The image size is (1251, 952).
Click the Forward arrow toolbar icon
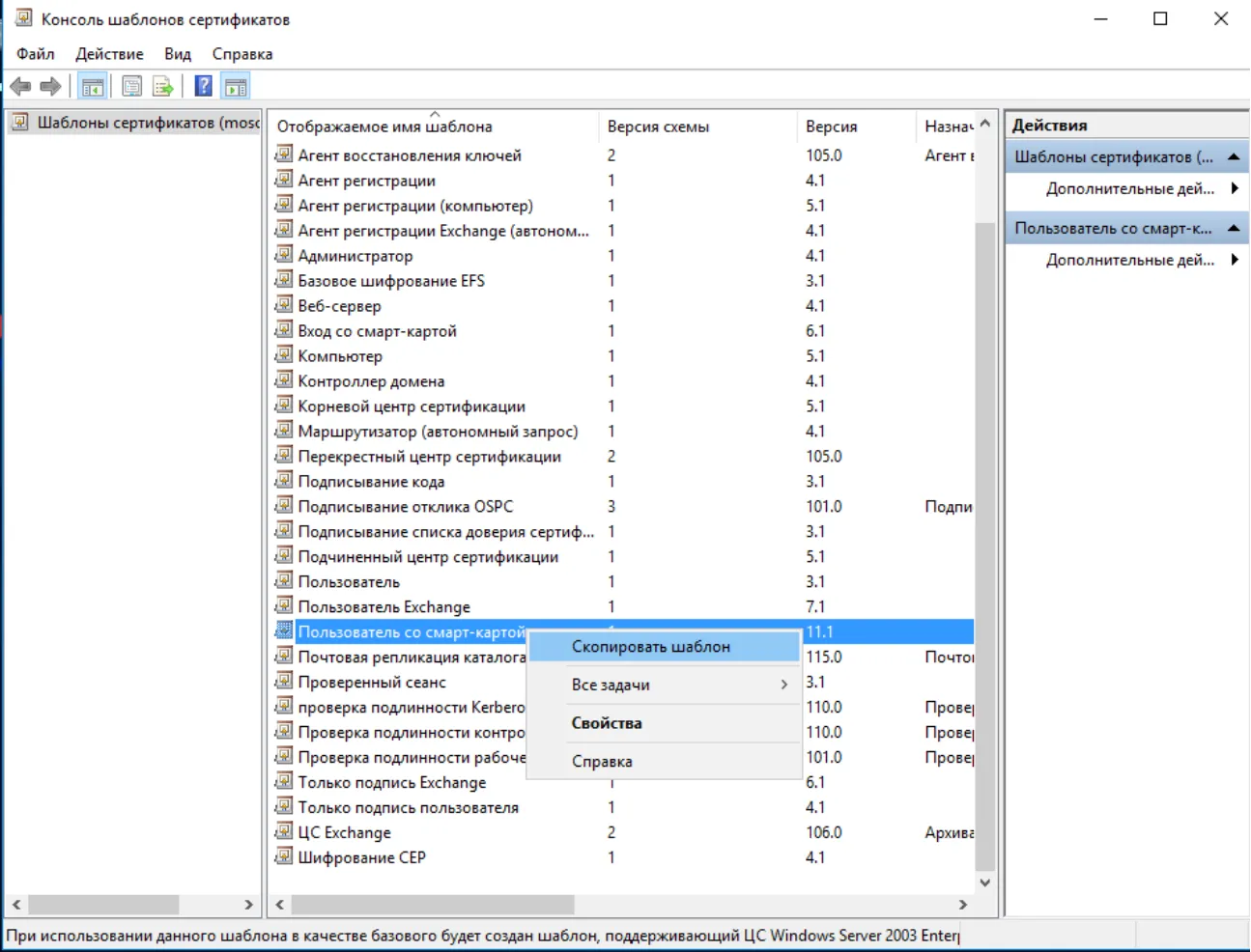(x=51, y=87)
